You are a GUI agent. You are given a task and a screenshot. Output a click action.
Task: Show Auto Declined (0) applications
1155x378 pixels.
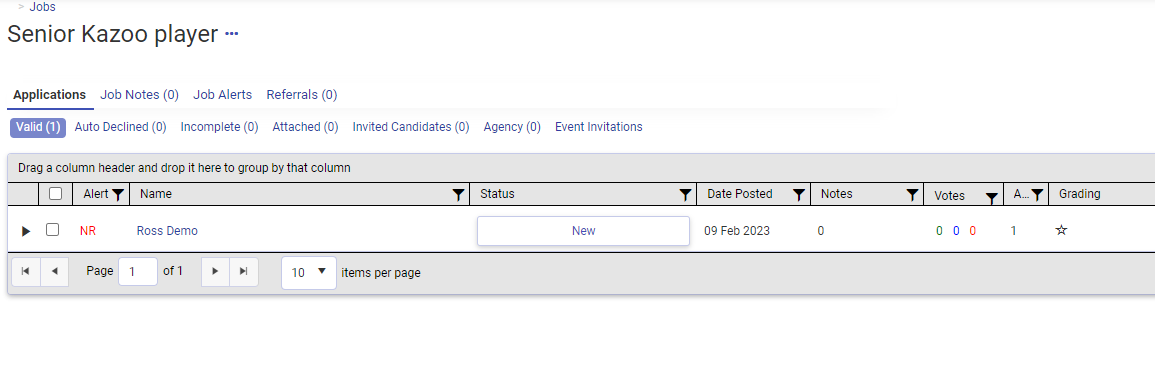120,127
